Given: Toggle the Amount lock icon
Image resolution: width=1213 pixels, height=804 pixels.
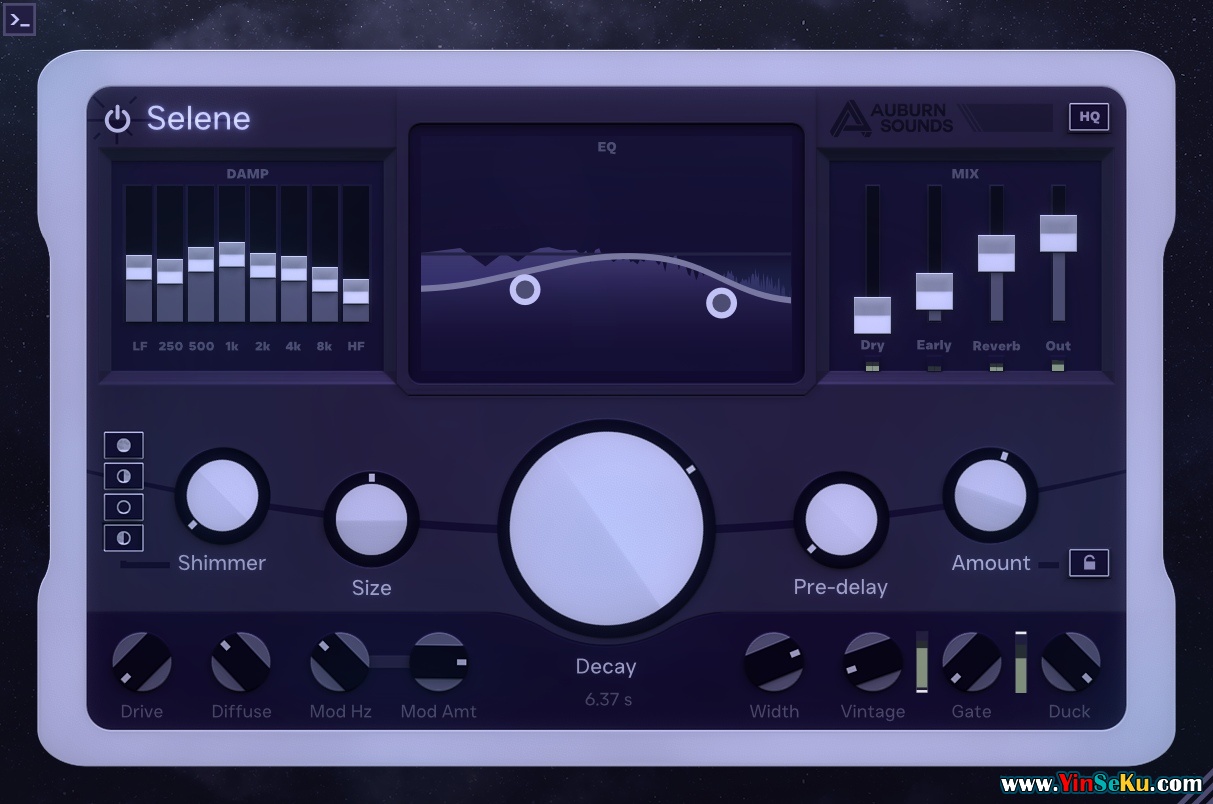Looking at the screenshot, I should [1088, 563].
